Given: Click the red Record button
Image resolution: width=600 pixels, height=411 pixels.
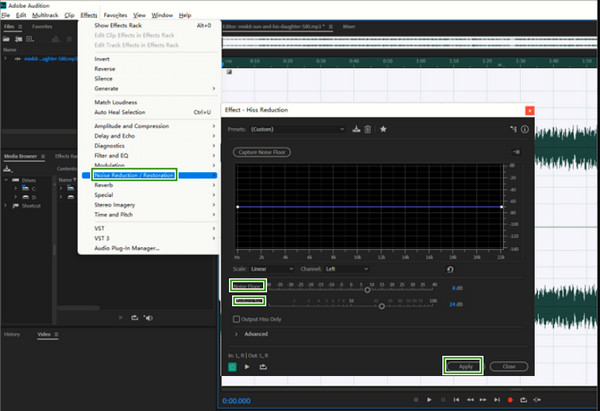Looking at the screenshot, I should click(x=510, y=400).
